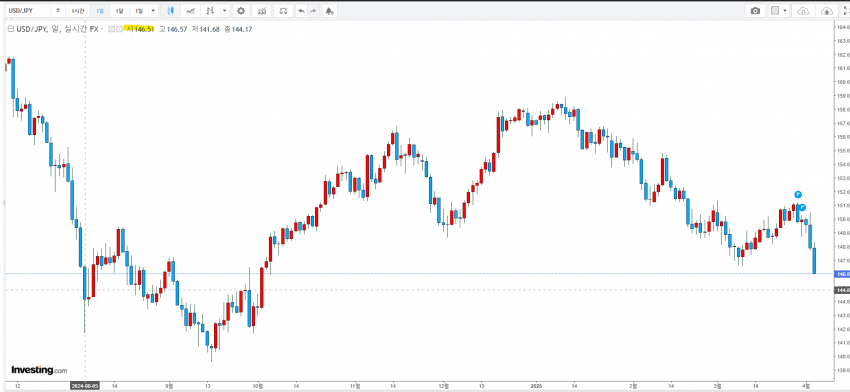Click the redo arrow
The image size is (850, 392).
[313, 10]
